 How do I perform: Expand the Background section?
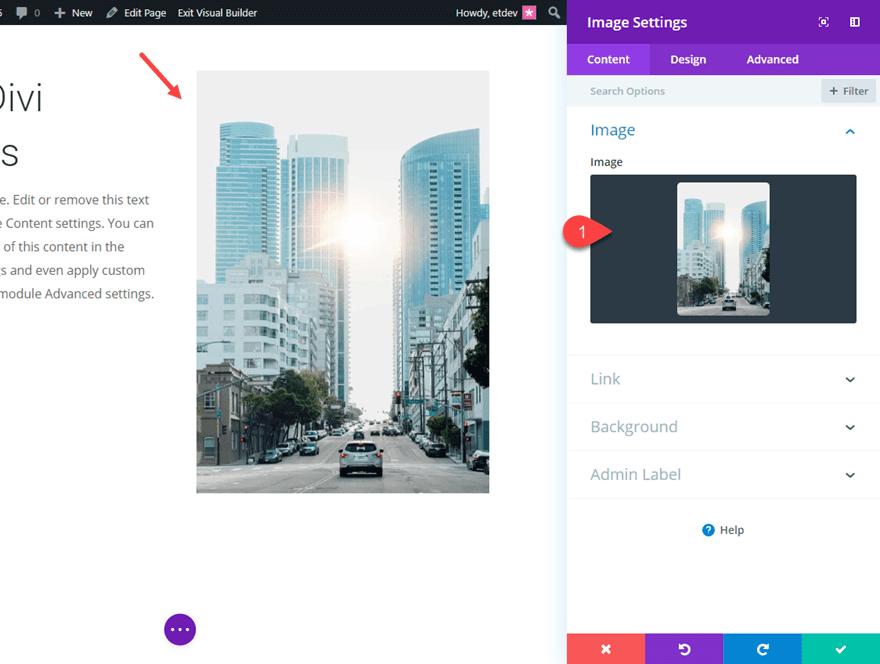722,427
